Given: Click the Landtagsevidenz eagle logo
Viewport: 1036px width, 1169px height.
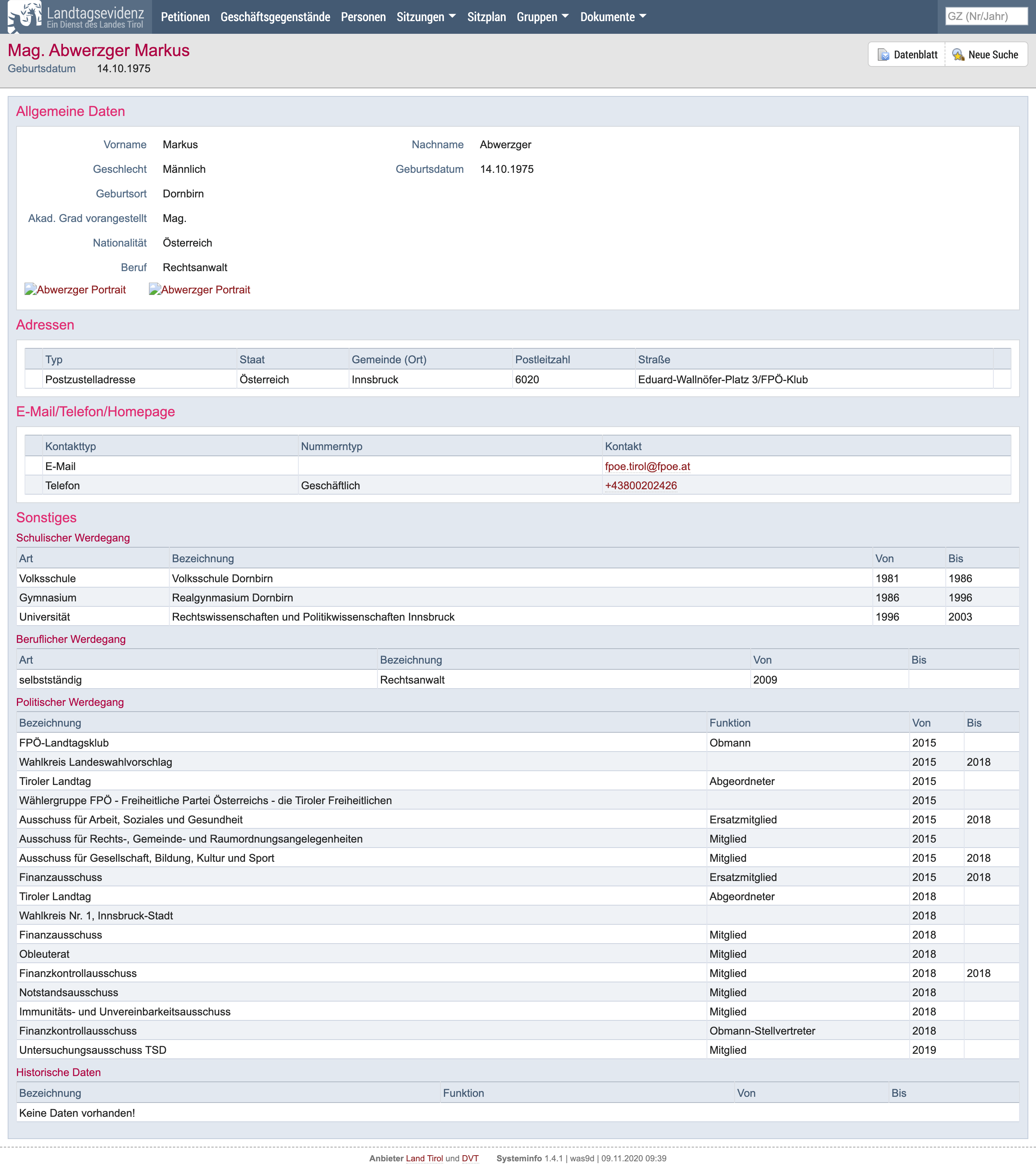Looking at the screenshot, I should pos(25,16).
